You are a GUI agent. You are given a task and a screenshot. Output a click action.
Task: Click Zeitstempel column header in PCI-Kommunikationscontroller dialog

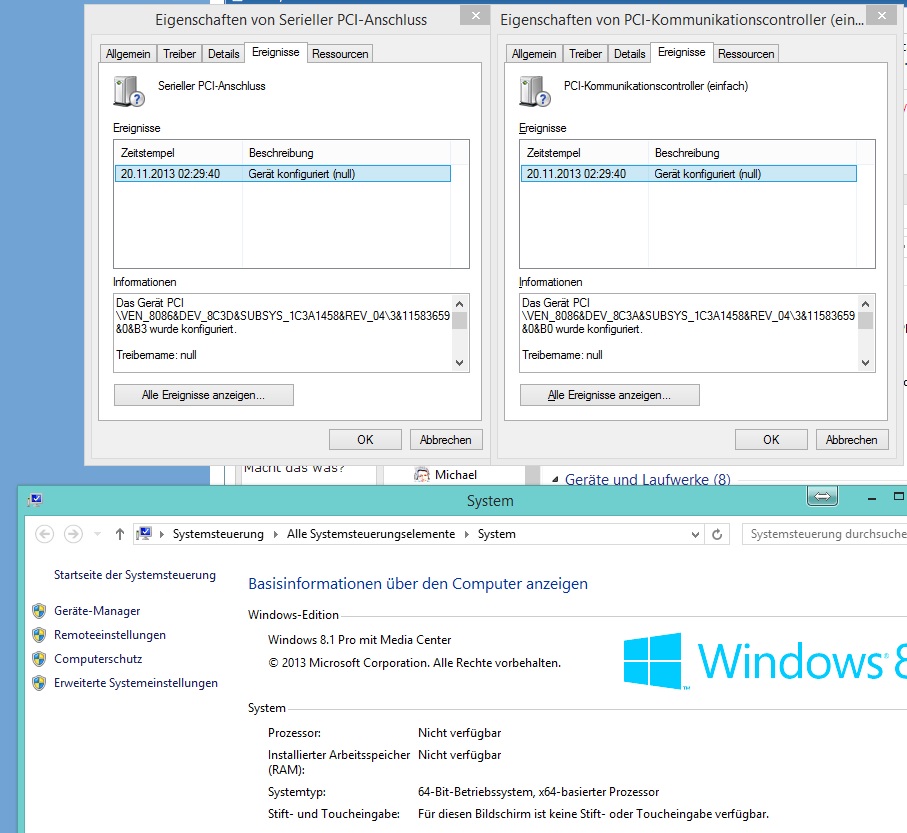pos(584,153)
